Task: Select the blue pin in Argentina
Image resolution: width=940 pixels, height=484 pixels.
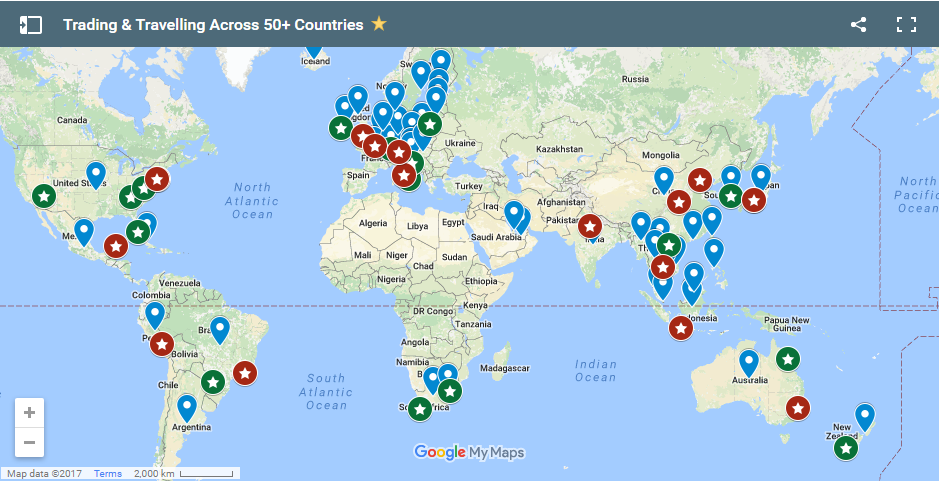Action: (187, 407)
